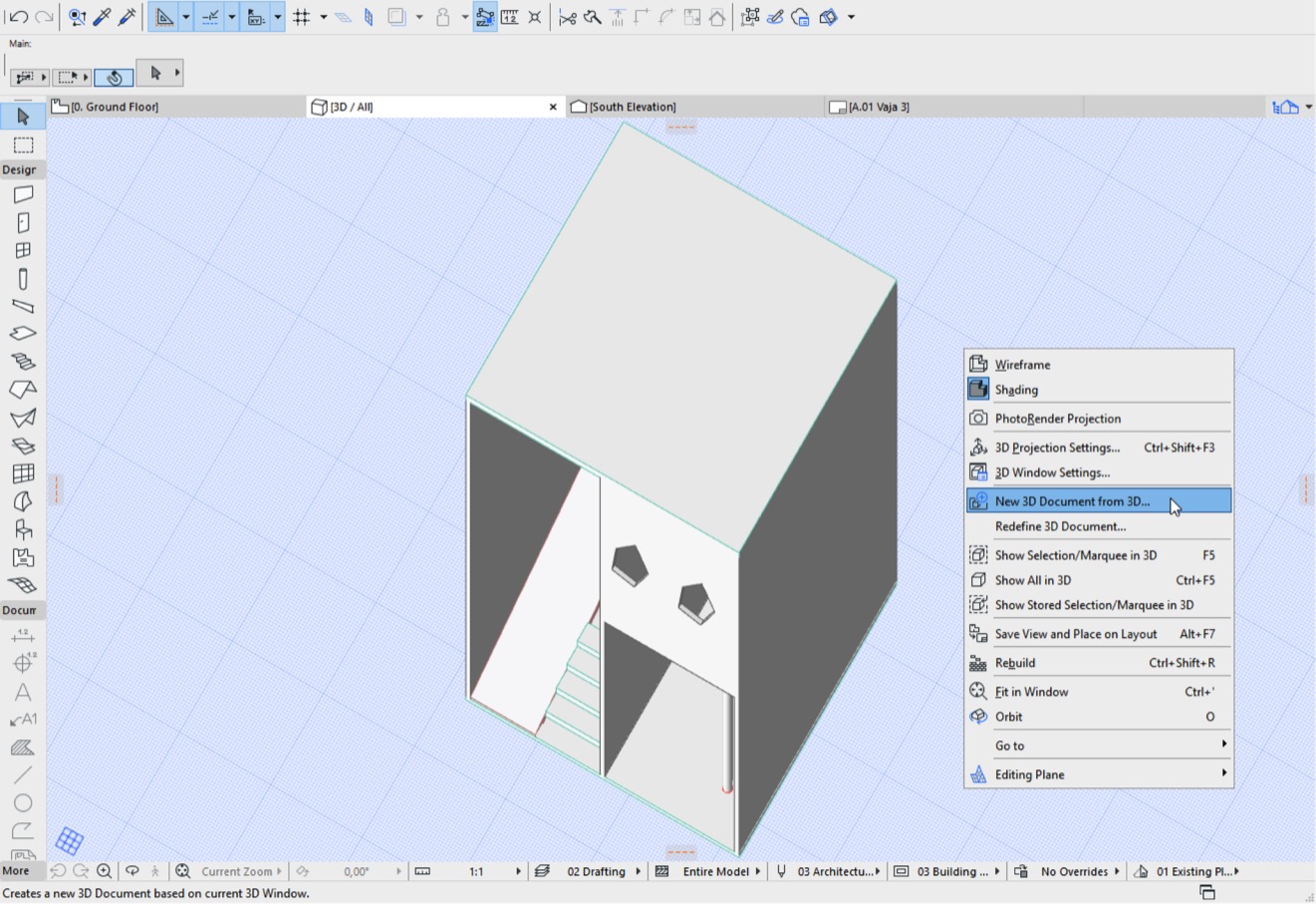Viewport: 1316px width, 904px height.
Task: Select the Dimension tool
Action: click(x=23, y=636)
